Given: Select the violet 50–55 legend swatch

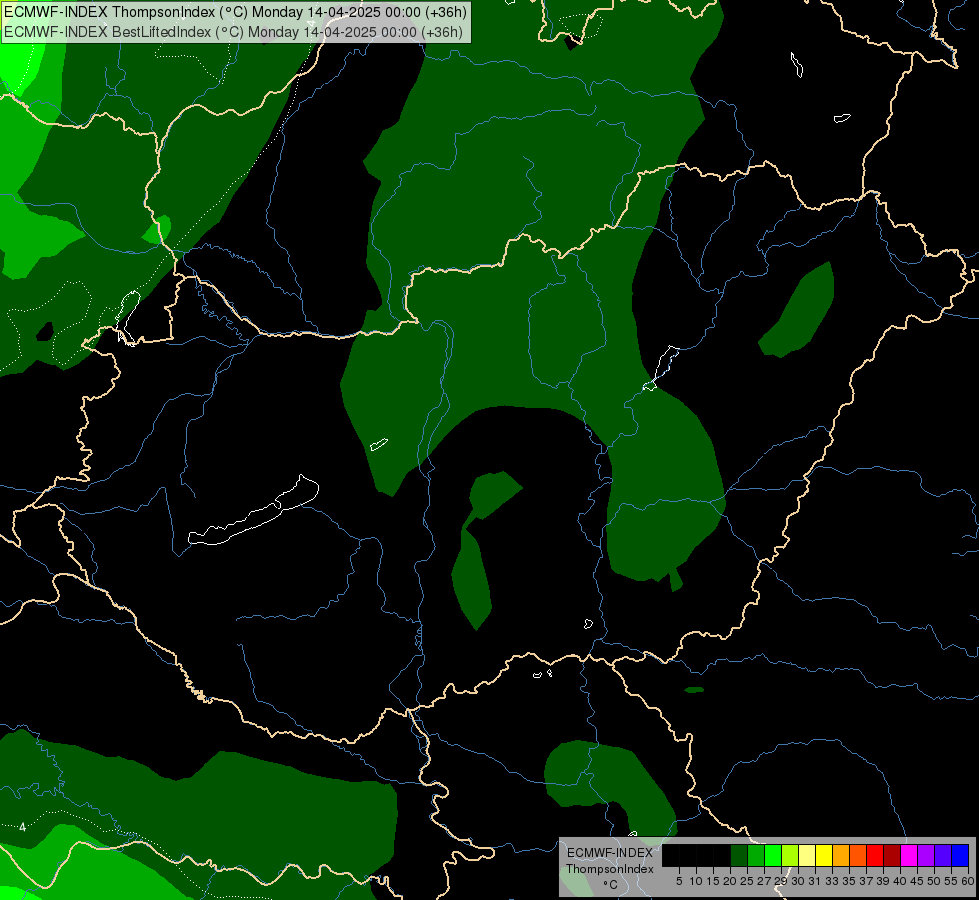Looking at the screenshot, I should pyautogui.click(x=943, y=855).
